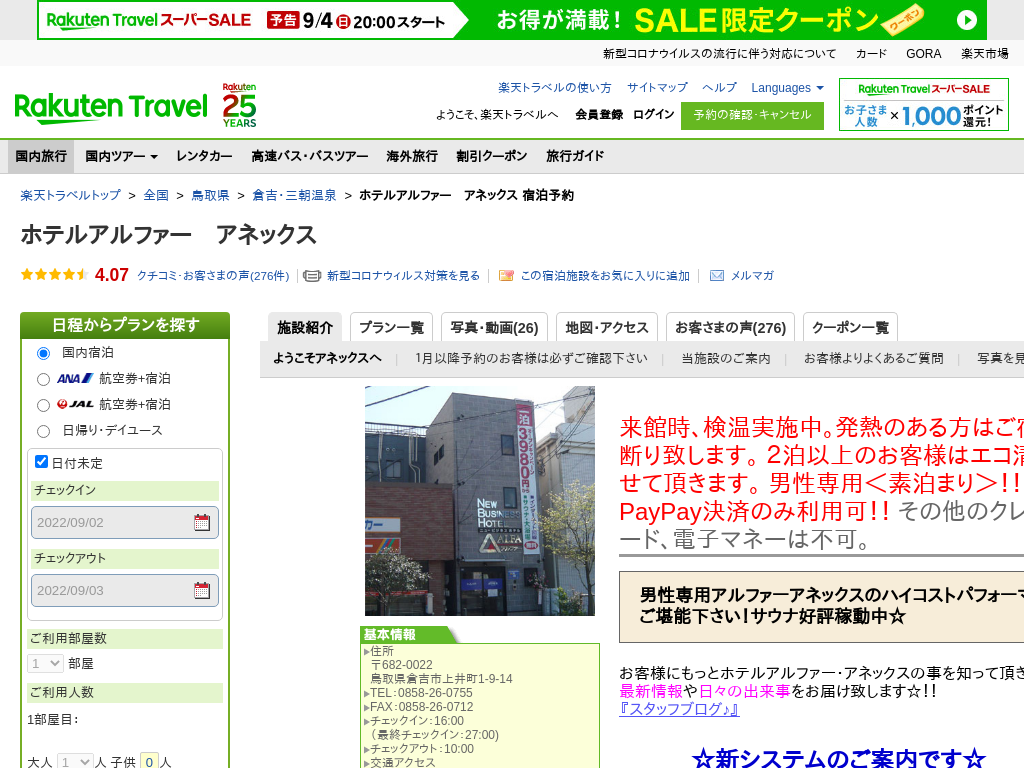The height and width of the screenshot is (768, 1024).
Task: Open the 地図・アクセス tab
Action: point(607,327)
